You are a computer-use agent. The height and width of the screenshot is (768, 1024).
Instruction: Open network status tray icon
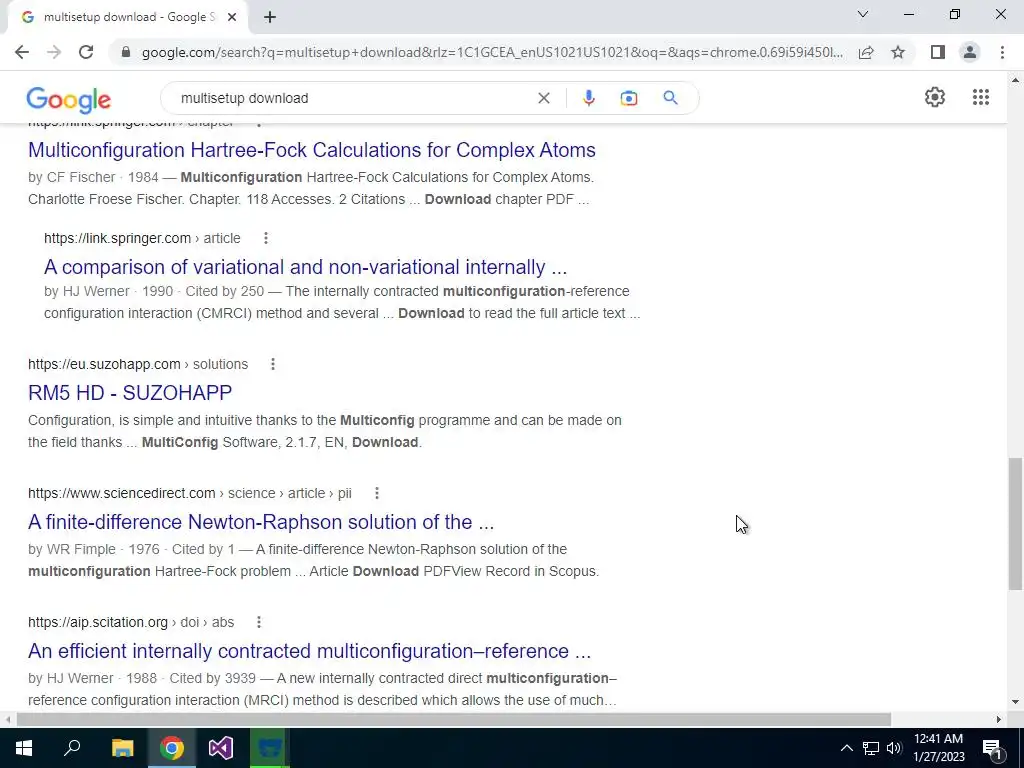tap(871, 748)
